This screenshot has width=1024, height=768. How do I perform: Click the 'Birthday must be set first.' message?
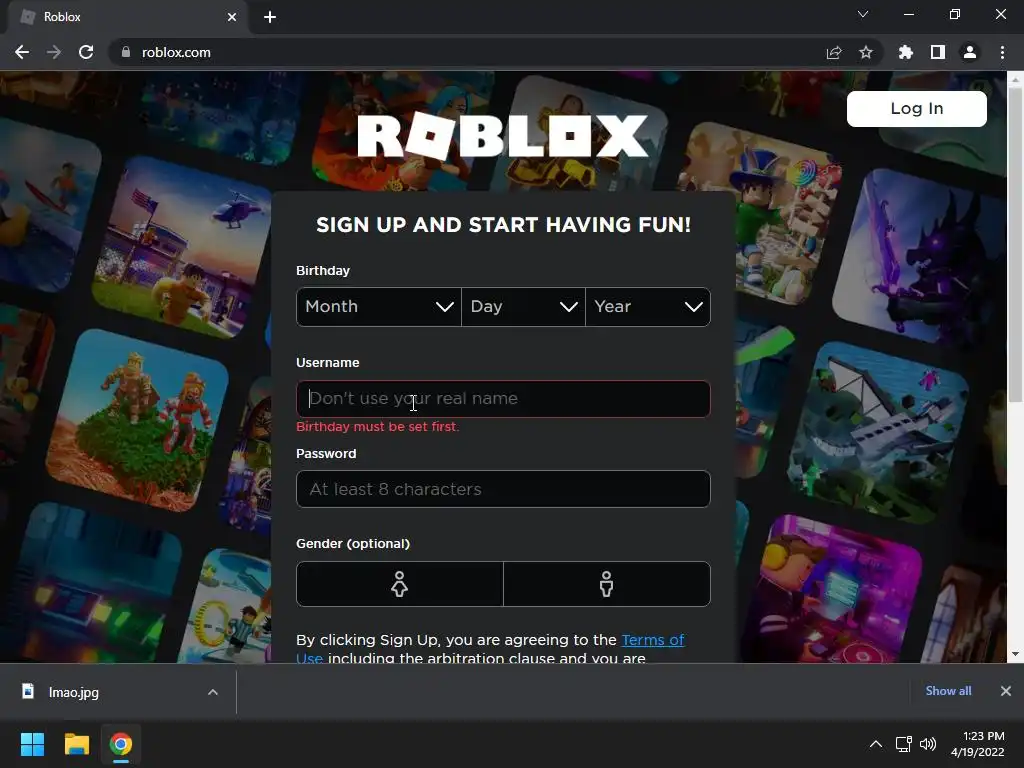377,426
